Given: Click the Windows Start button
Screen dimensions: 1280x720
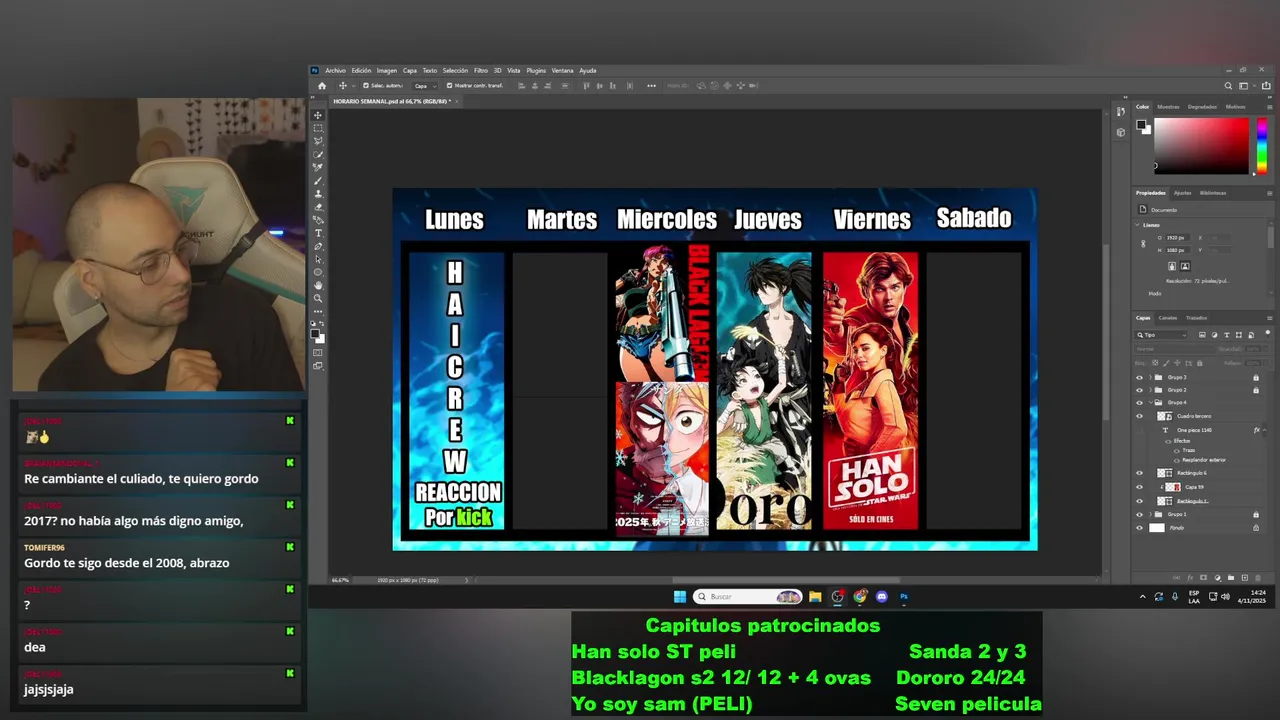Looking at the screenshot, I should [680, 596].
